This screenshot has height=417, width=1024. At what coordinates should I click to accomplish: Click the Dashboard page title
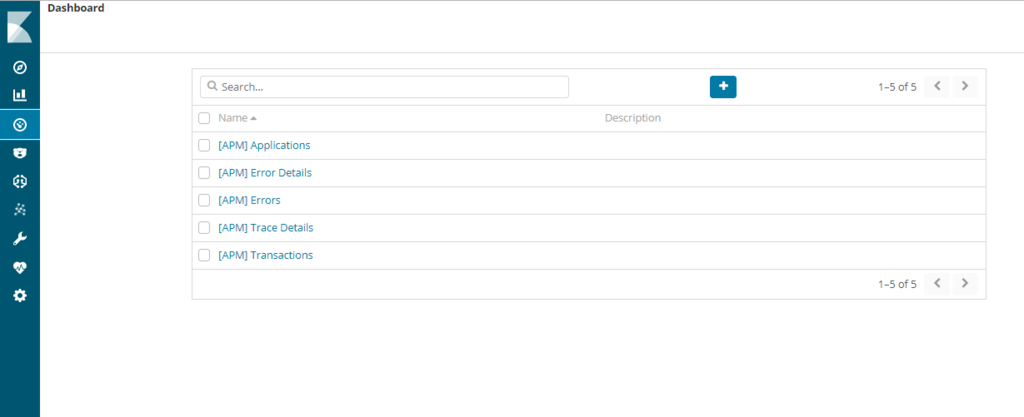pyautogui.click(x=76, y=8)
